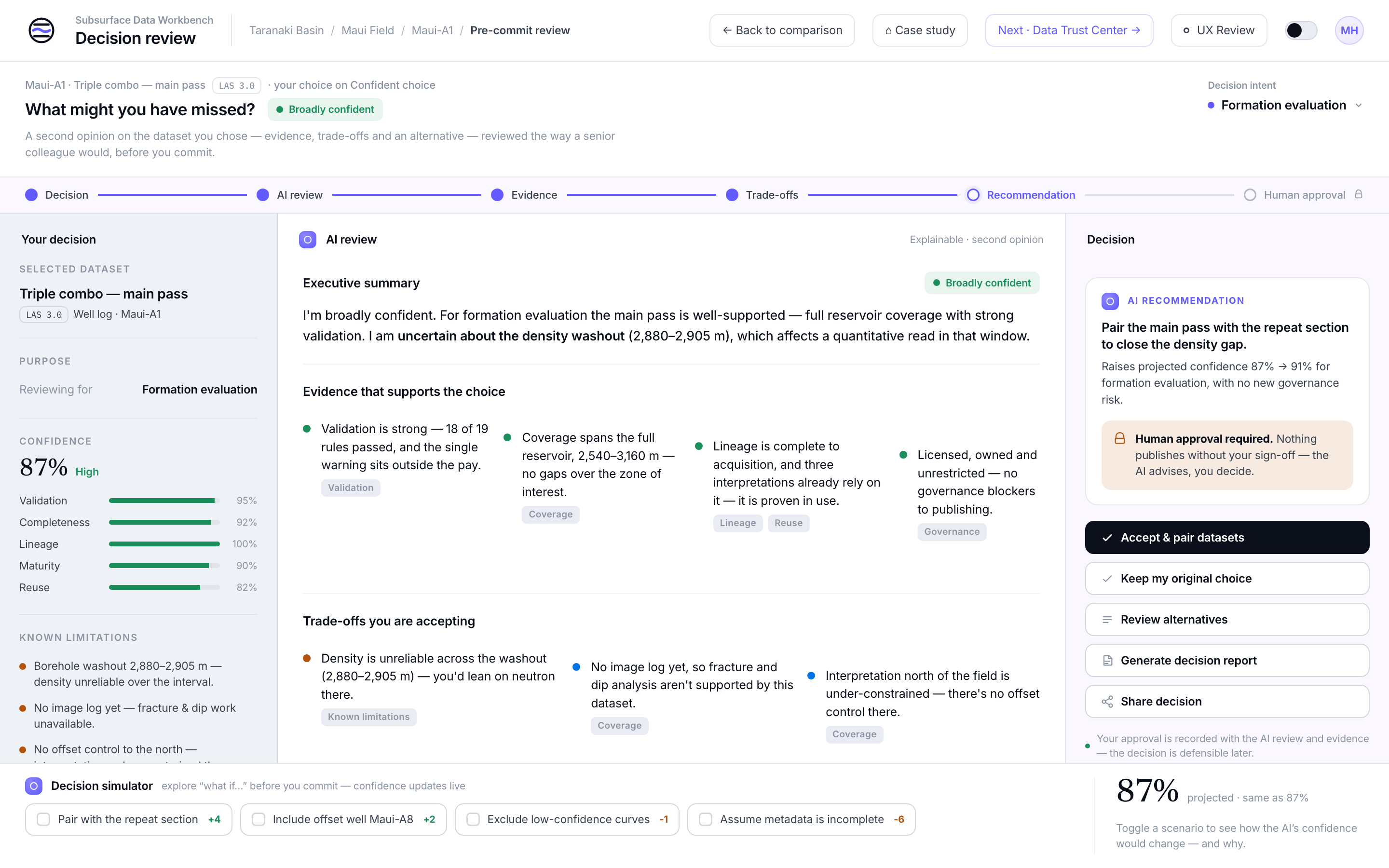Screen dimensions: 1389x868
Task: Click Share decision
Action: point(1226,702)
